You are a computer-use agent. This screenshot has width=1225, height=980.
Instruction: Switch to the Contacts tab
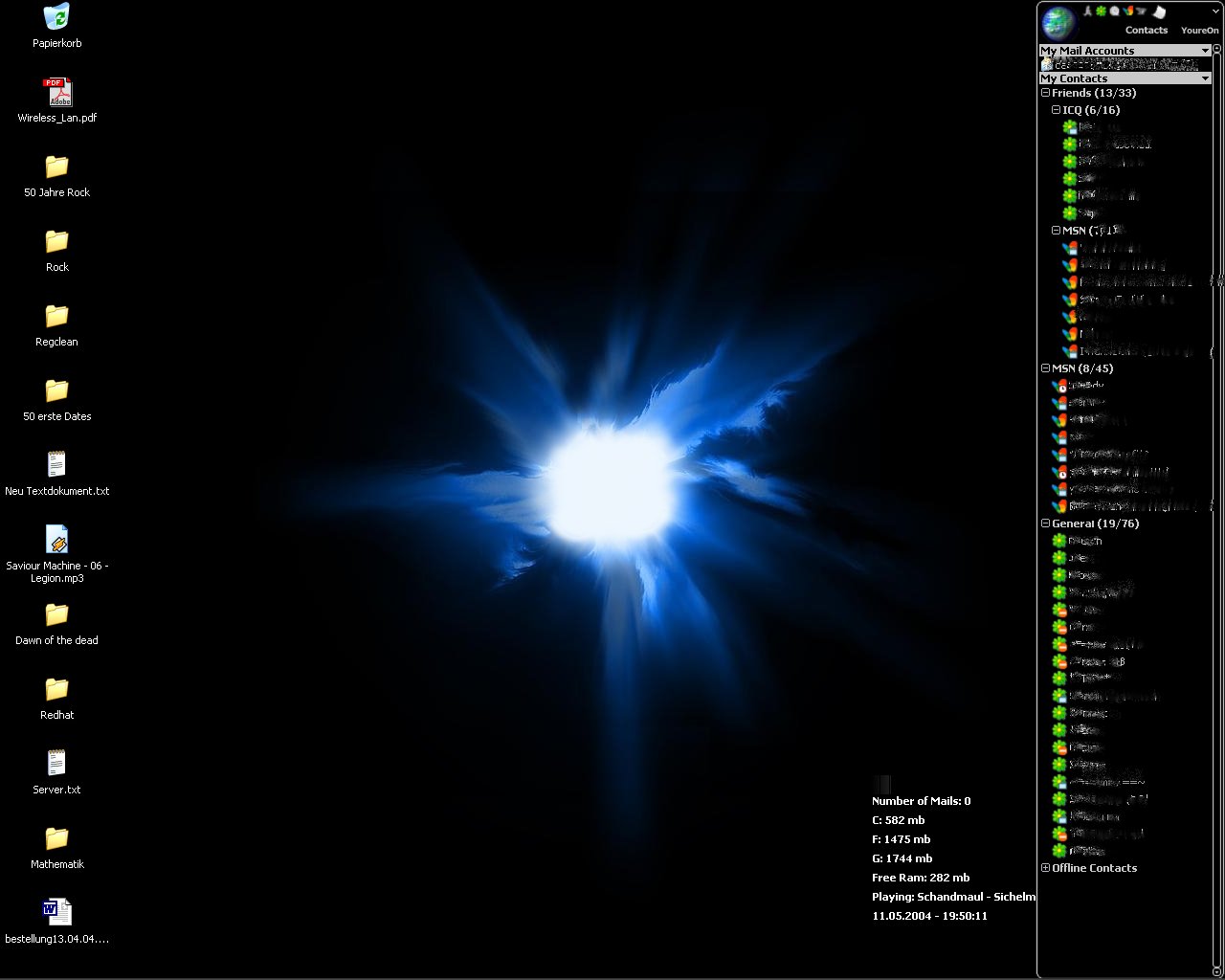coord(1146,31)
